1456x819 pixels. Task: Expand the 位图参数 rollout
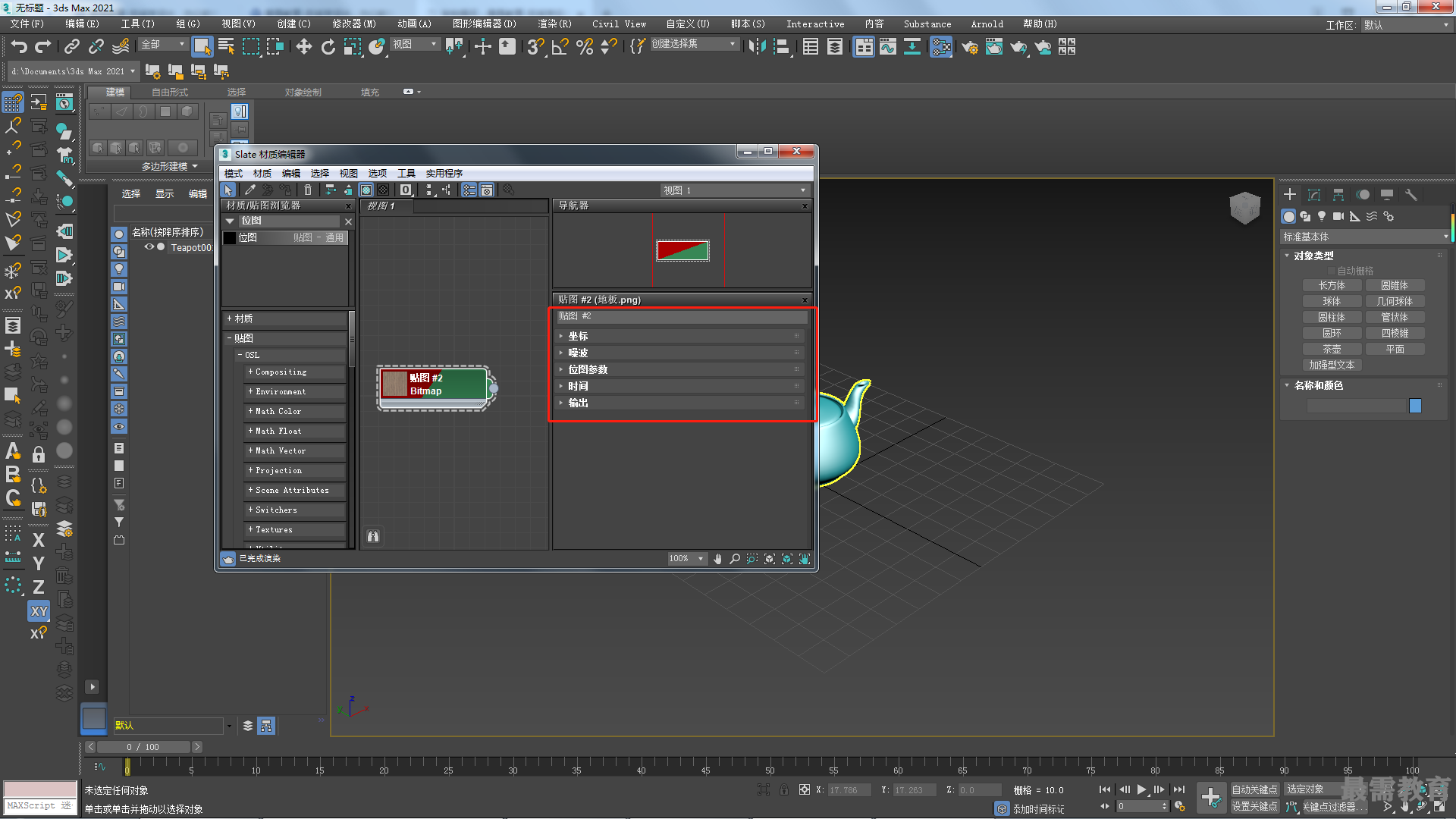(x=679, y=369)
